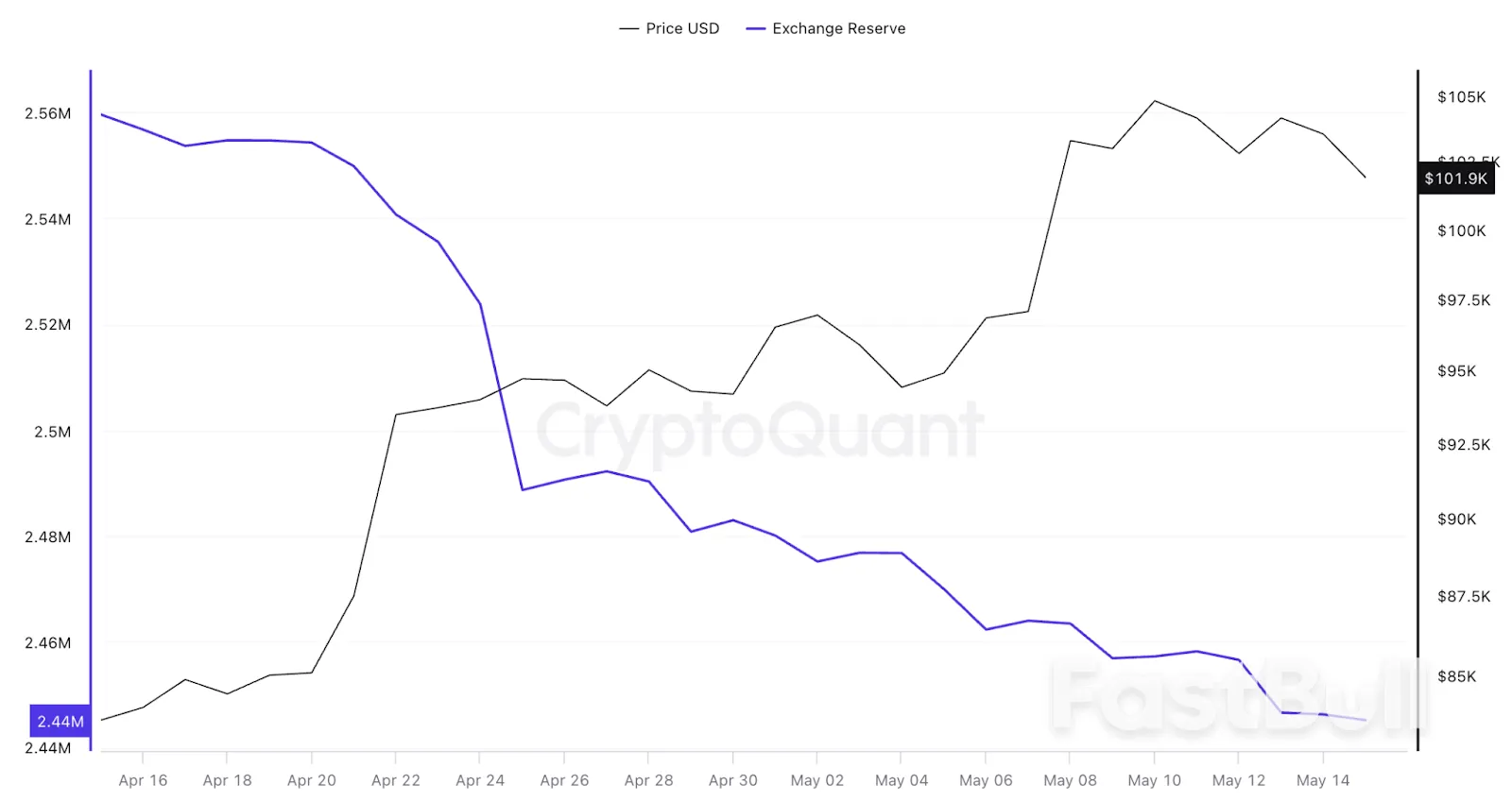Image resolution: width=1512 pixels, height=802 pixels.
Task: Click the $101.9K current price tag
Action: click(1455, 179)
